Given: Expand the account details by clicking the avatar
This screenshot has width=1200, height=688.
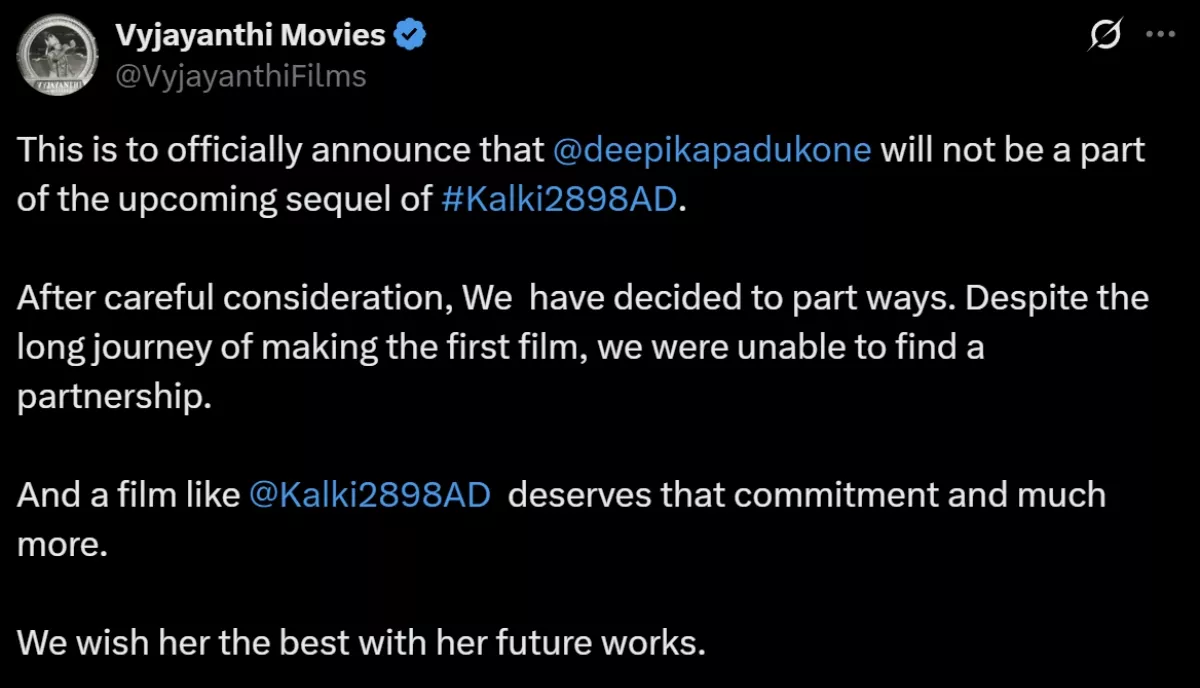Looking at the screenshot, I should pos(57,55).
